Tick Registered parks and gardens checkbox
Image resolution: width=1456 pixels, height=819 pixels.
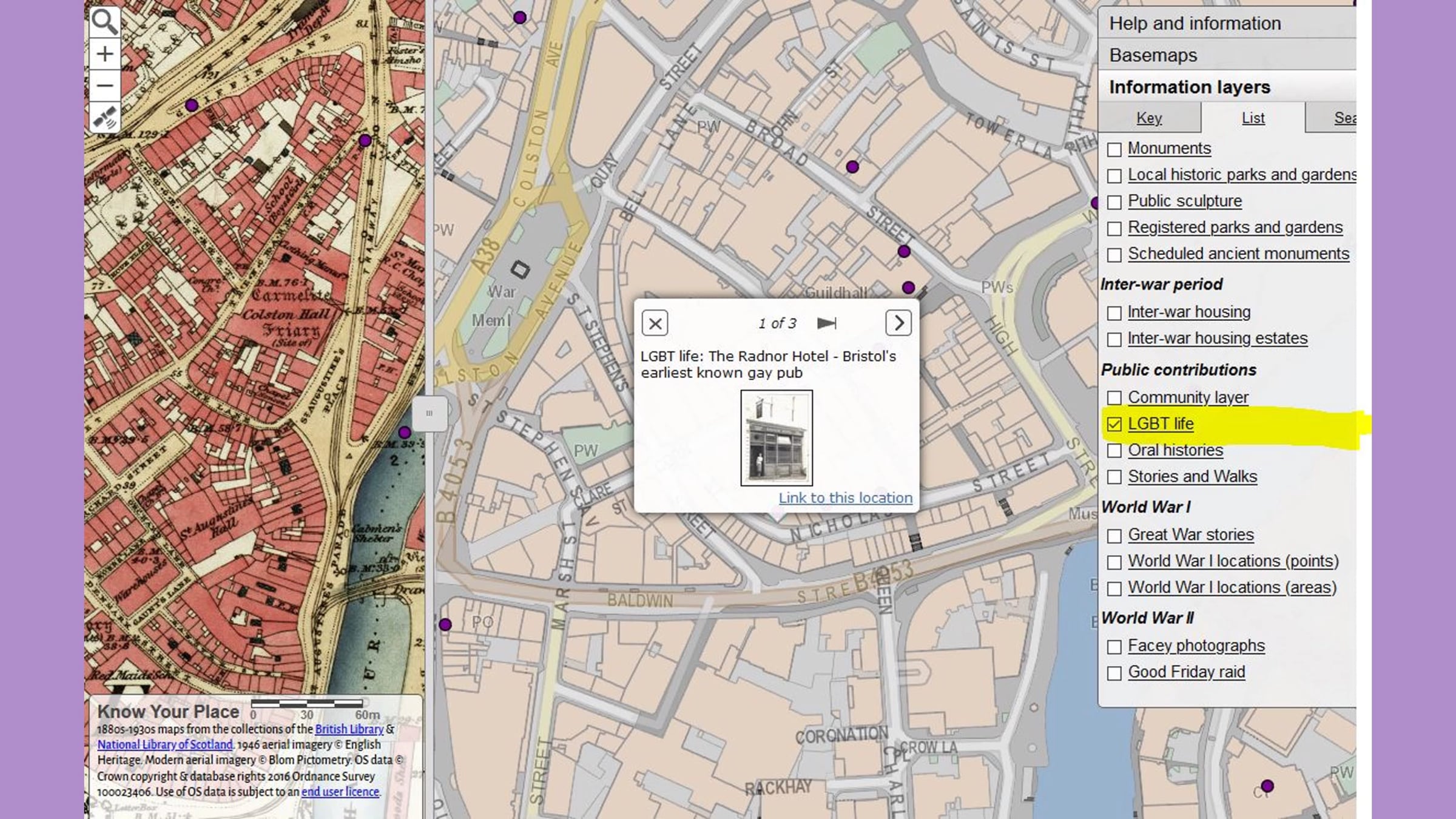[1114, 229]
